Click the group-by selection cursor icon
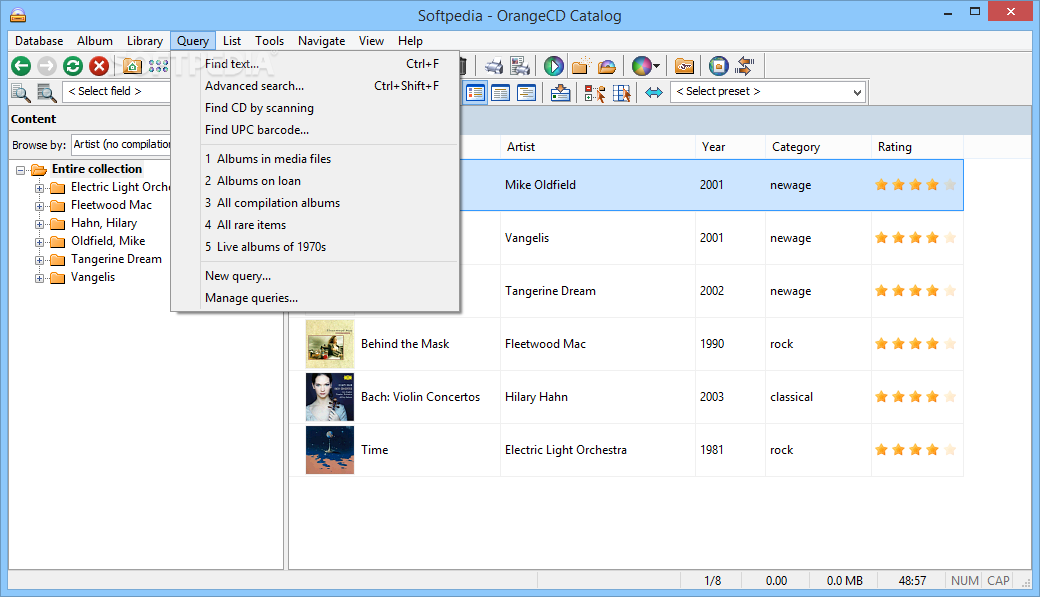 594,92
